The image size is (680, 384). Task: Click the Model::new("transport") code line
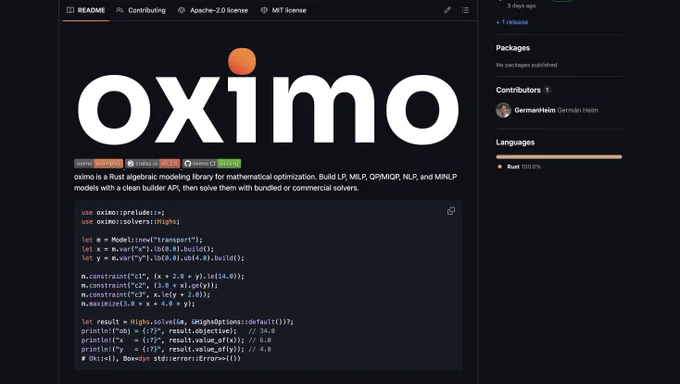point(142,240)
